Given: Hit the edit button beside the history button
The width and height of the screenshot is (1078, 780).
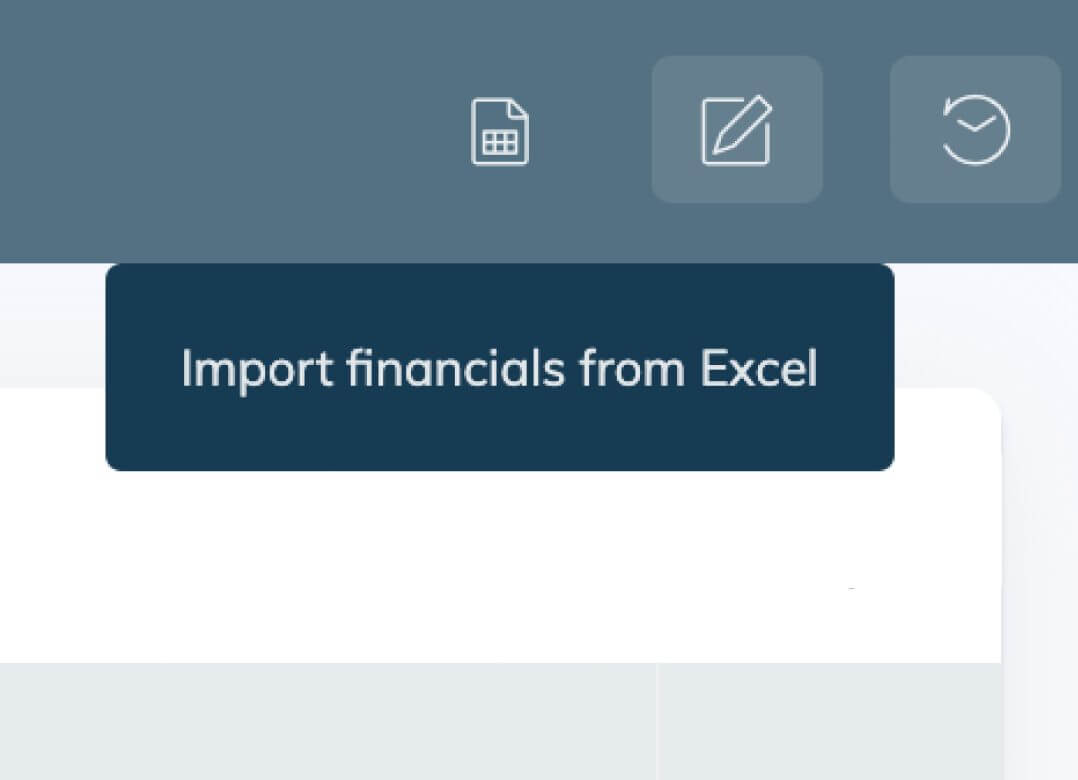Looking at the screenshot, I should [x=737, y=130].
